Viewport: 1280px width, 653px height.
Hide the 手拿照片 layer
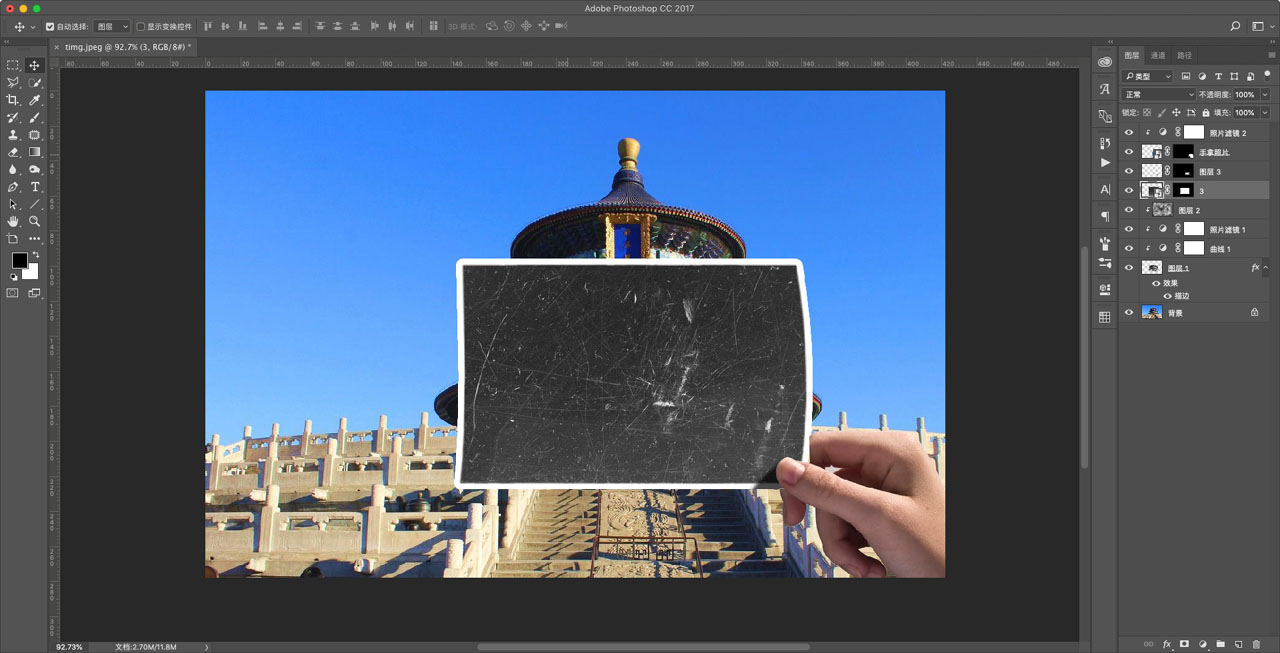coord(1129,152)
